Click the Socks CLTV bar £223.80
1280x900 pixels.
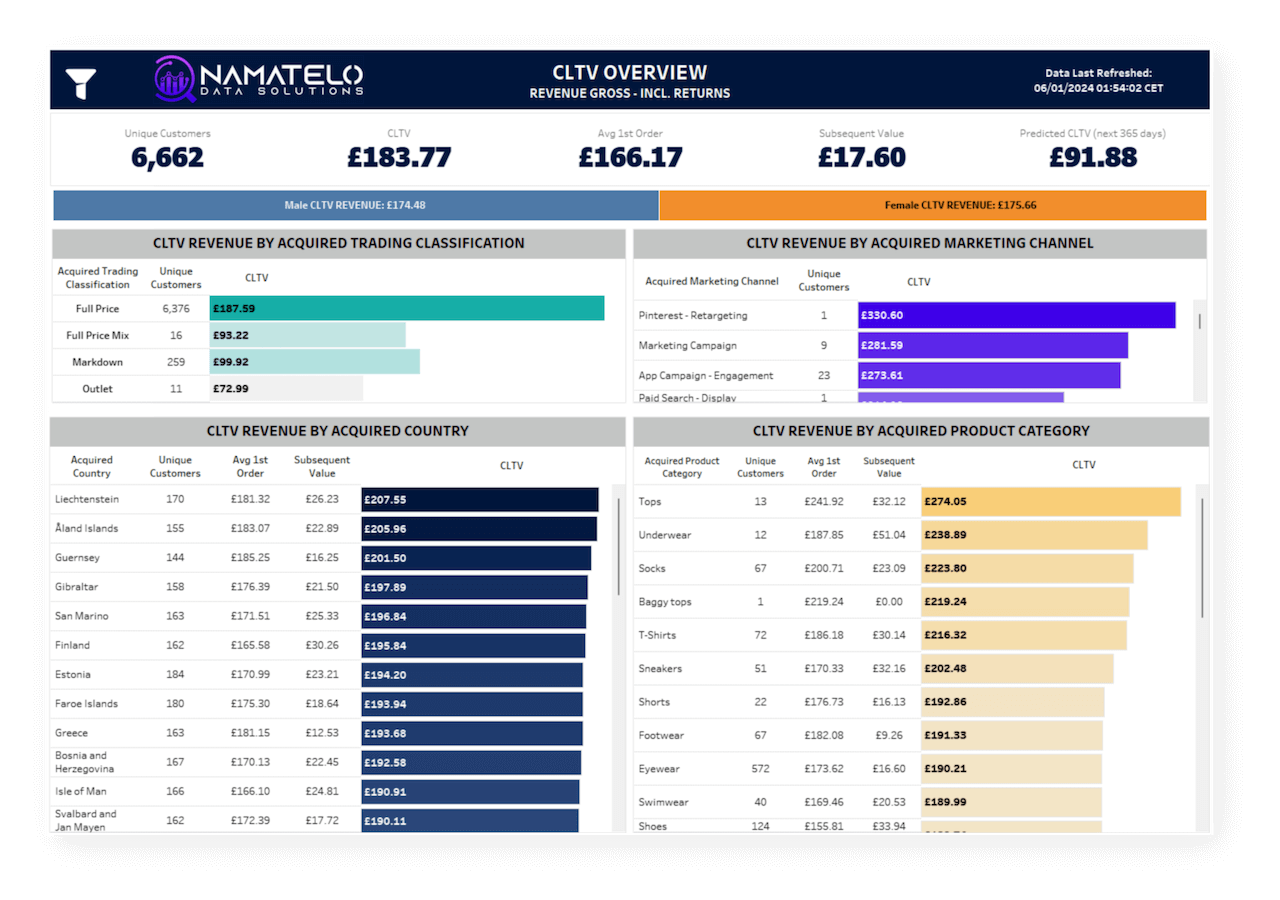(x=1027, y=568)
